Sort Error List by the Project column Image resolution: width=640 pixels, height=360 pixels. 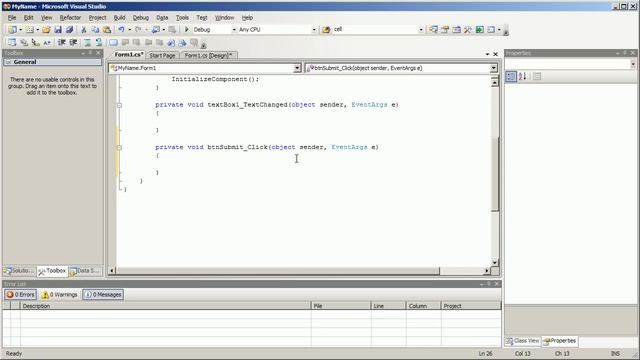pos(471,306)
